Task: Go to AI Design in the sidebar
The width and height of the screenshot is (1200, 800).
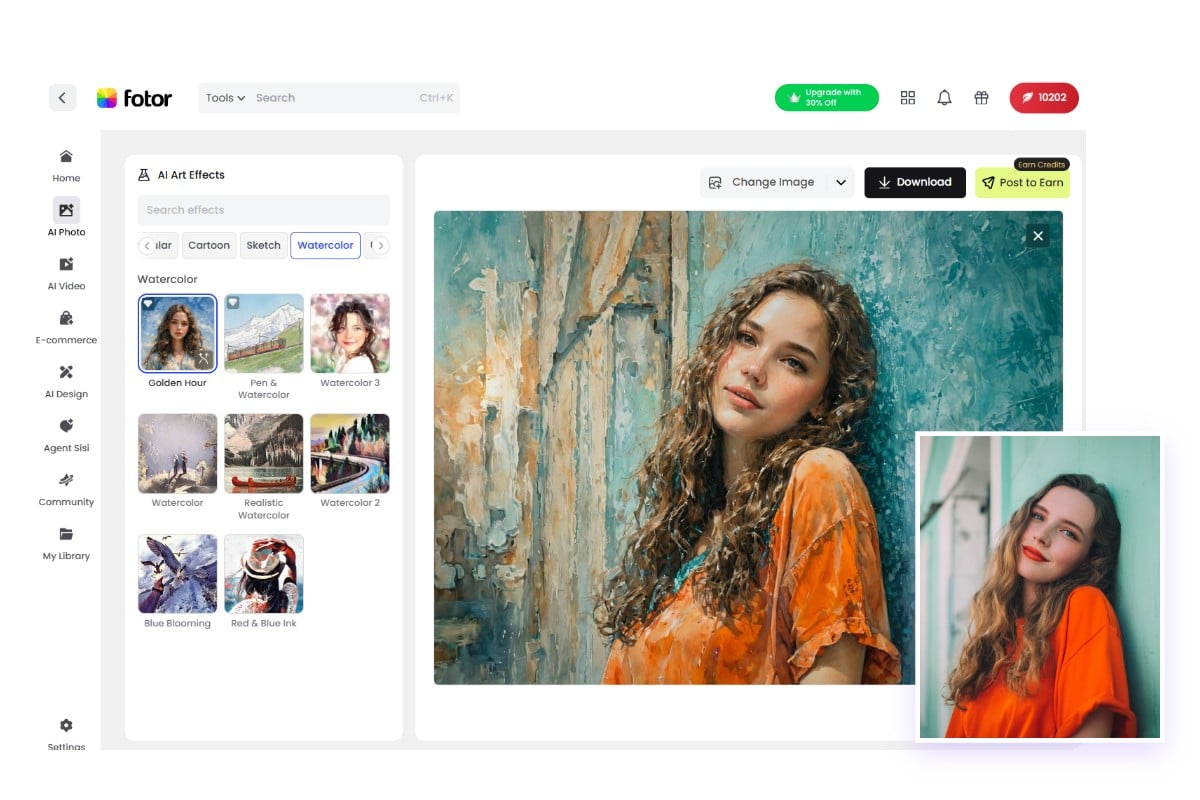Action: (65, 378)
